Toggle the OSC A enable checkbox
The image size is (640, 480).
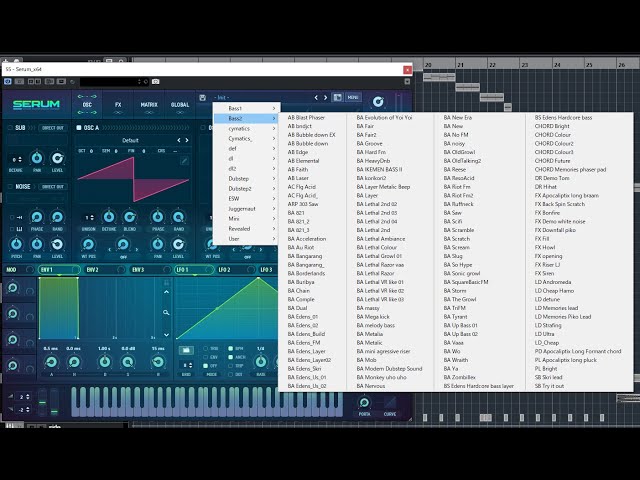click(79, 128)
